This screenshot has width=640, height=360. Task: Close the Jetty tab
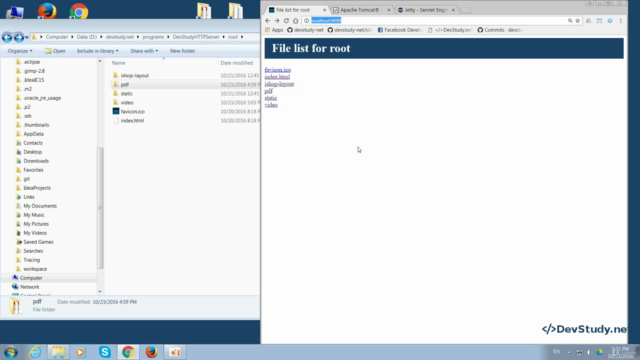(453, 10)
